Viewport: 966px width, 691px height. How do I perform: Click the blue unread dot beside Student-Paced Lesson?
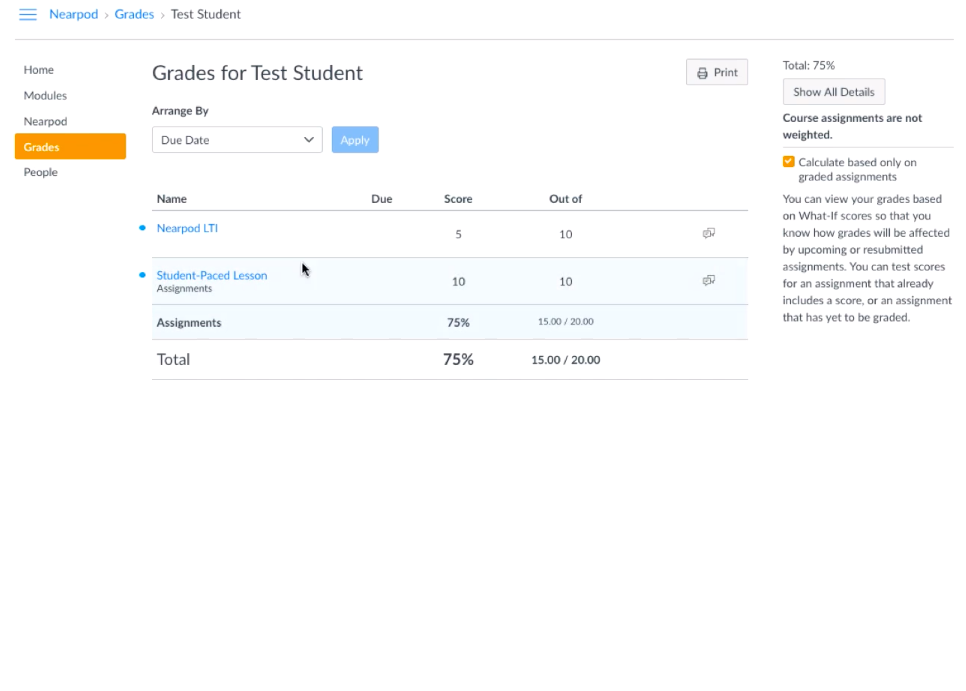142,275
